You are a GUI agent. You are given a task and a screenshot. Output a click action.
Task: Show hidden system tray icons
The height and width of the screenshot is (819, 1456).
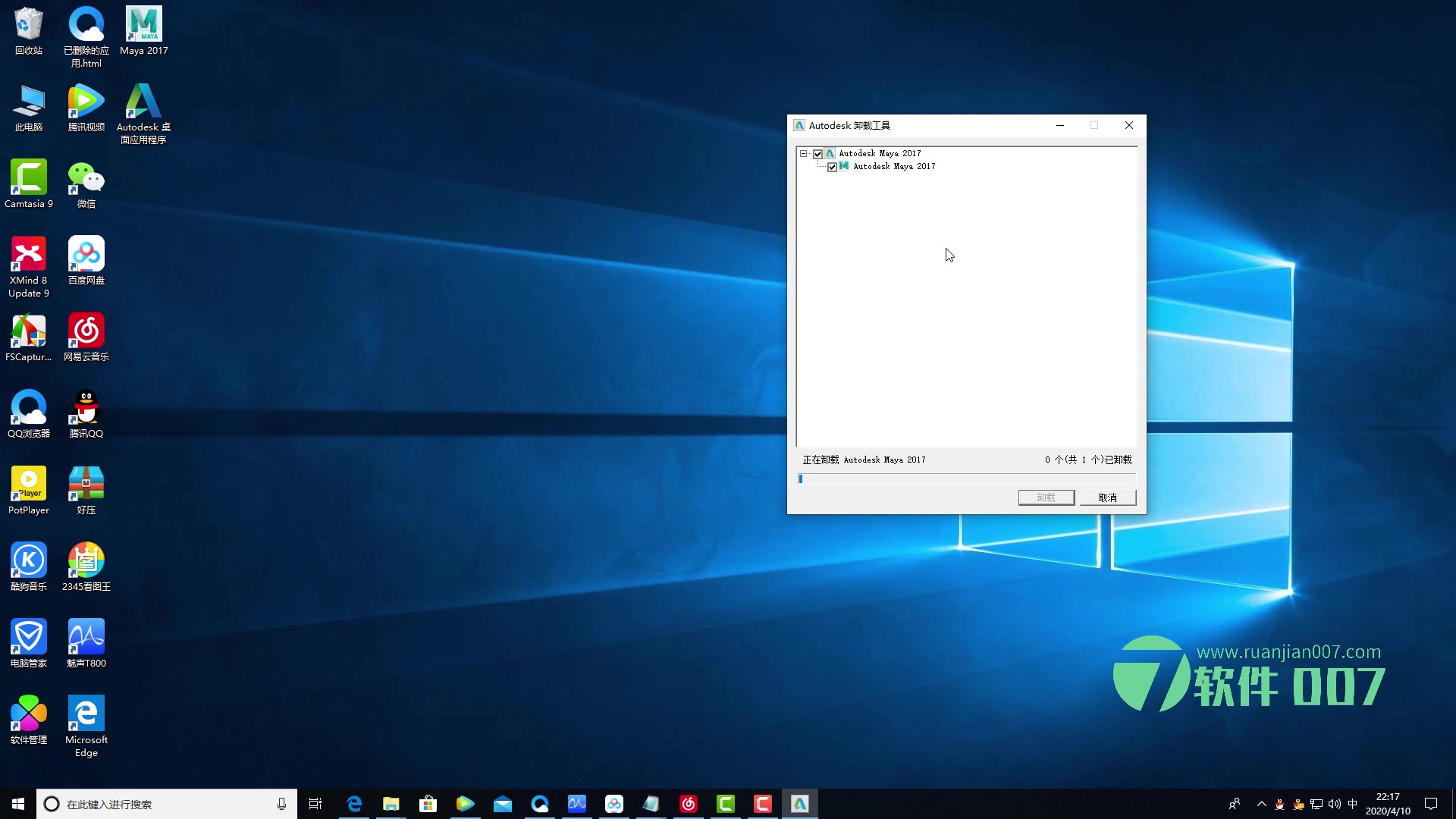tap(1262, 804)
